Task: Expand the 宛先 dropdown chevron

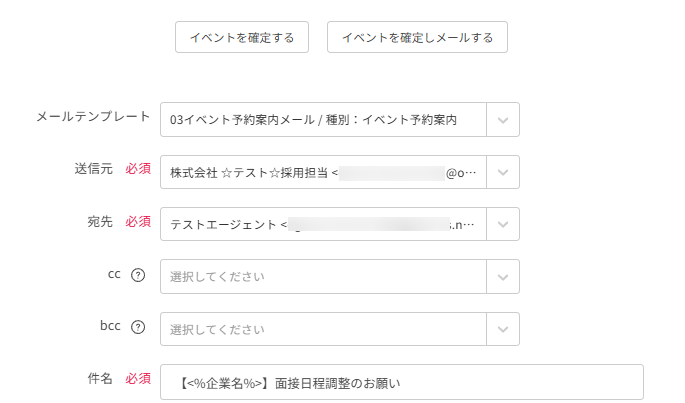Action: pyautogui.click(x=503, y=224)
